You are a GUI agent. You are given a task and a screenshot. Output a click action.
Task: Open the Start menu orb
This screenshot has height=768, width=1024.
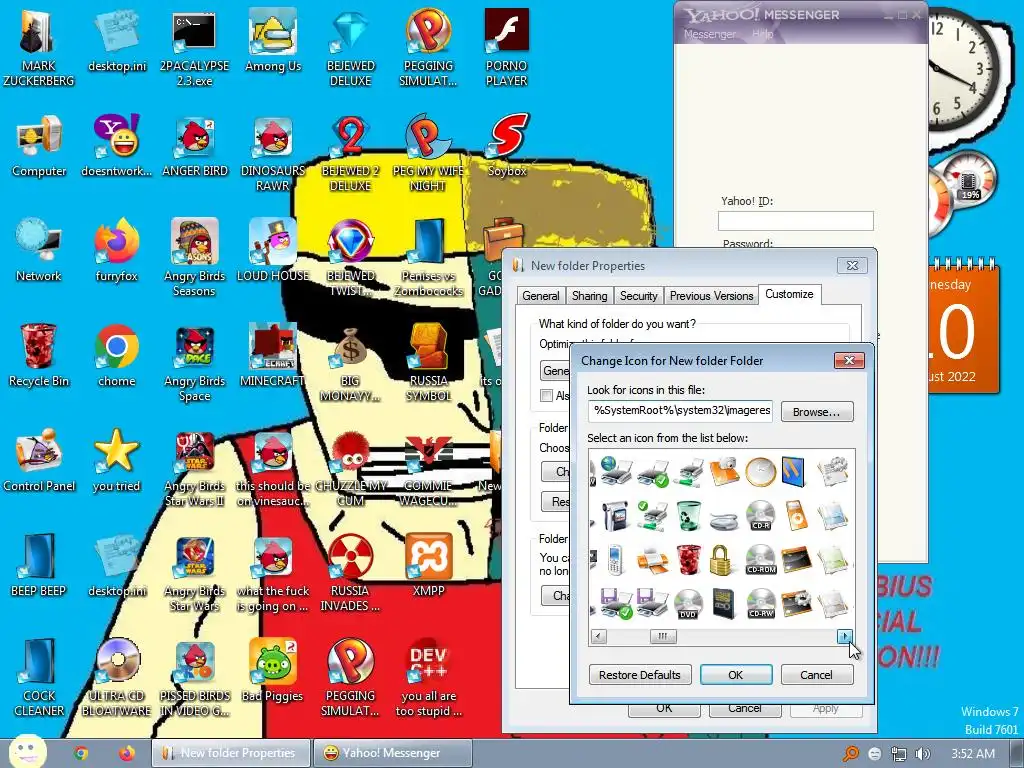point(27,750)
